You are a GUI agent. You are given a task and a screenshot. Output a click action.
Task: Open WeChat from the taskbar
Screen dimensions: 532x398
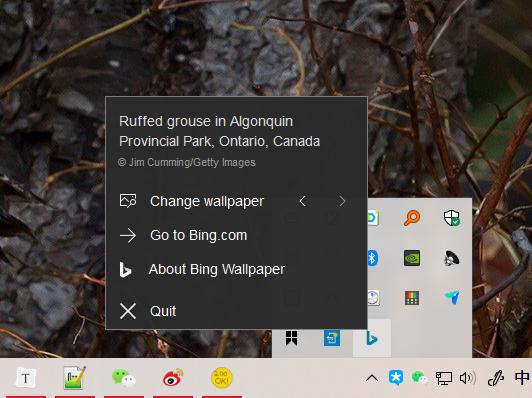tap(124, 378)
